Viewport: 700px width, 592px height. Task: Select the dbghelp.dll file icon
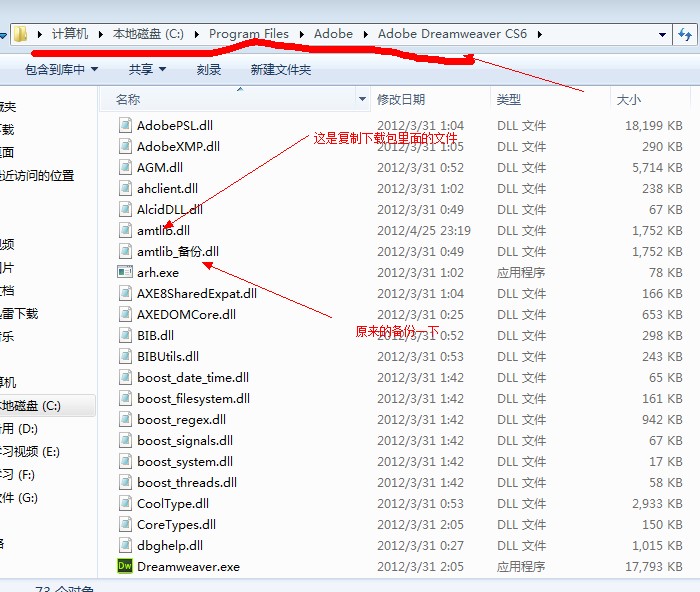(x=125, y=545)
